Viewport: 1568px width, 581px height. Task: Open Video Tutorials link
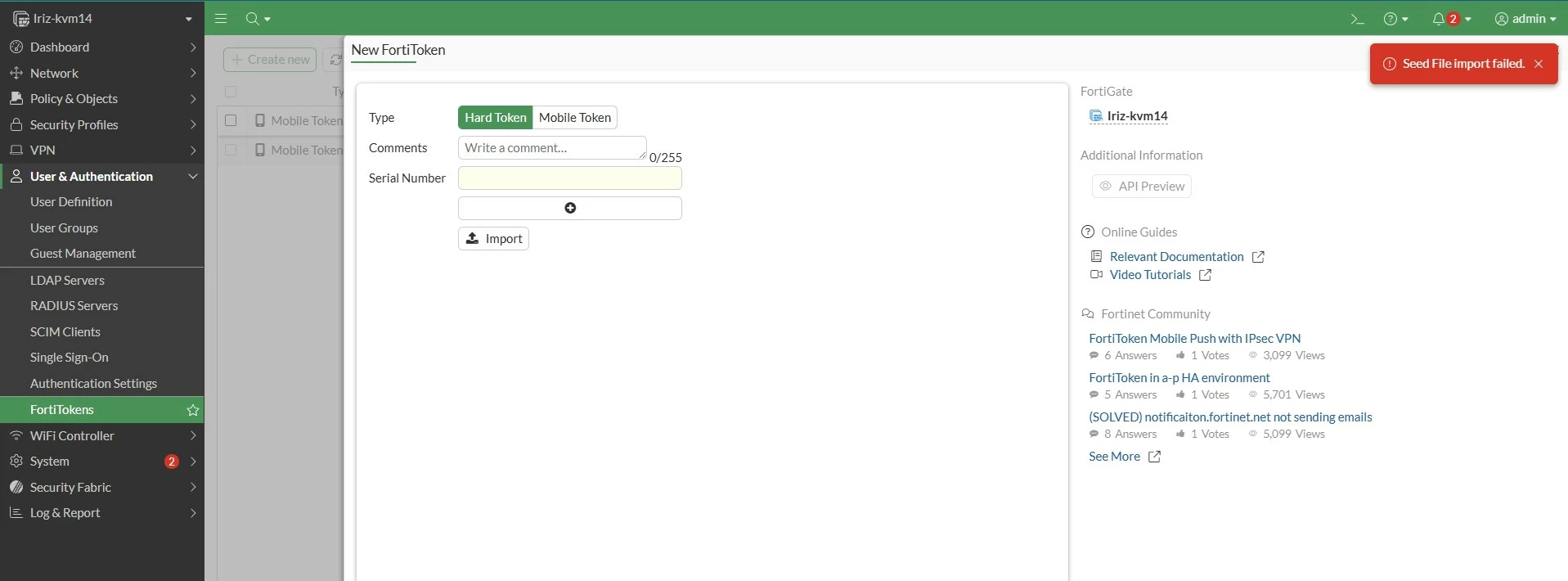point(1150,275)
